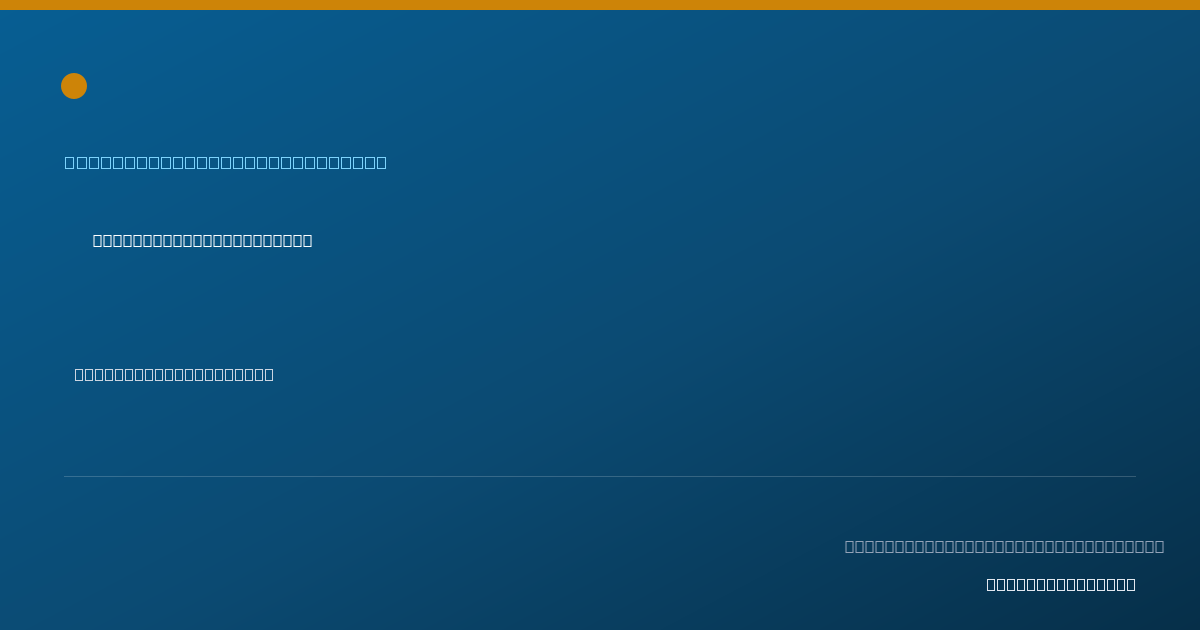Click the white footer text line at bottom right
1200x630 pixels.
pos(1061,584)
